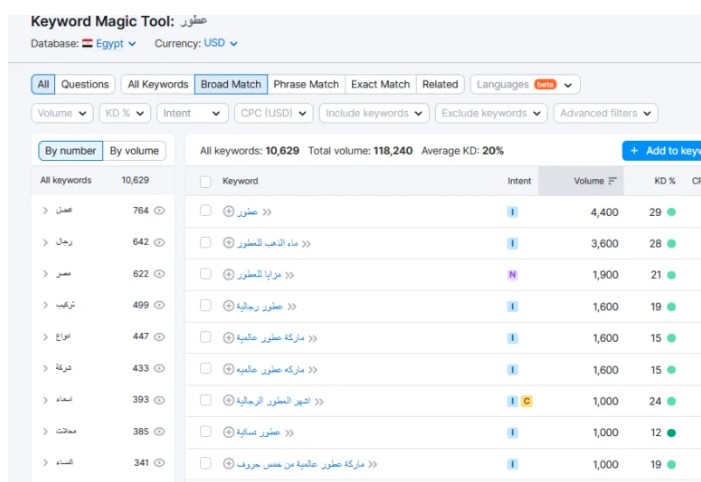Switch to the Exact Match tab
The image size is (701, 482).
[x=380, y=85]
